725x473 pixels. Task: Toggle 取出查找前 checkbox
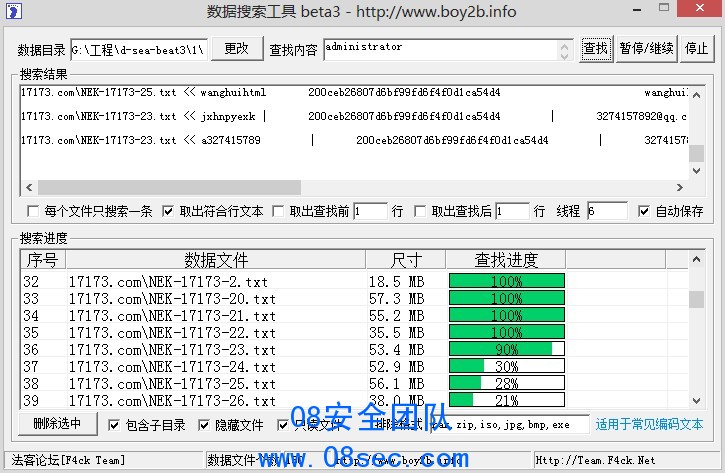pyautogui.click(x=278, y=211)
